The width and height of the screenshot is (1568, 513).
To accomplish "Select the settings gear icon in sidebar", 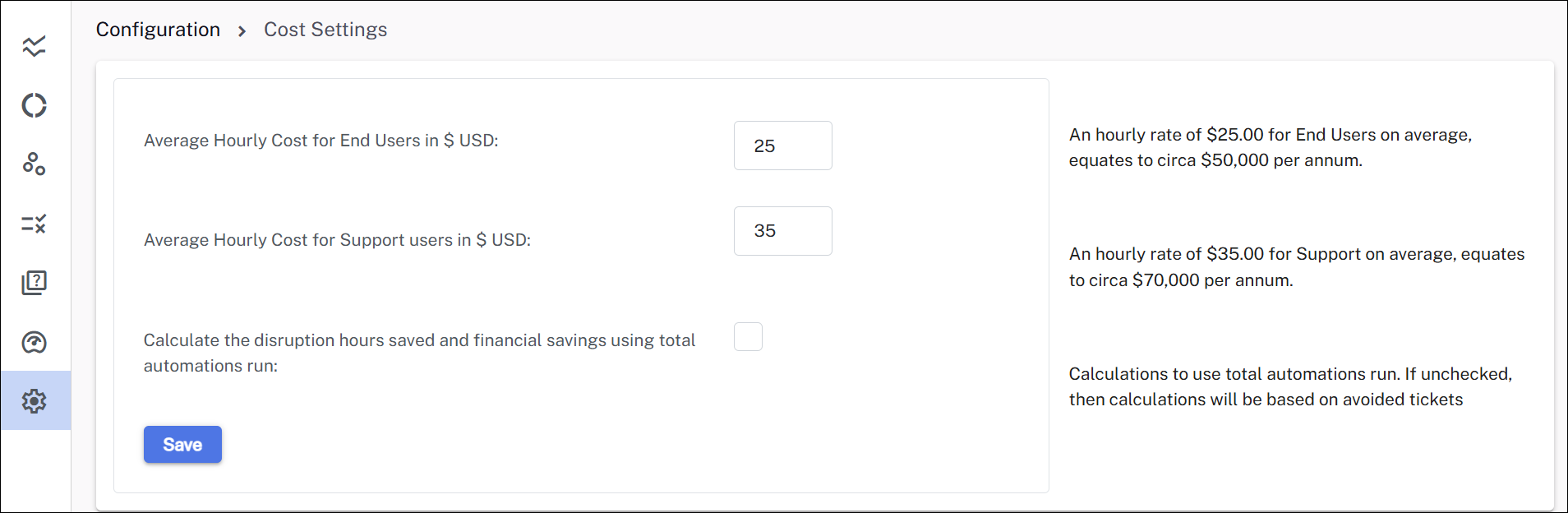I will click(35, 401).
